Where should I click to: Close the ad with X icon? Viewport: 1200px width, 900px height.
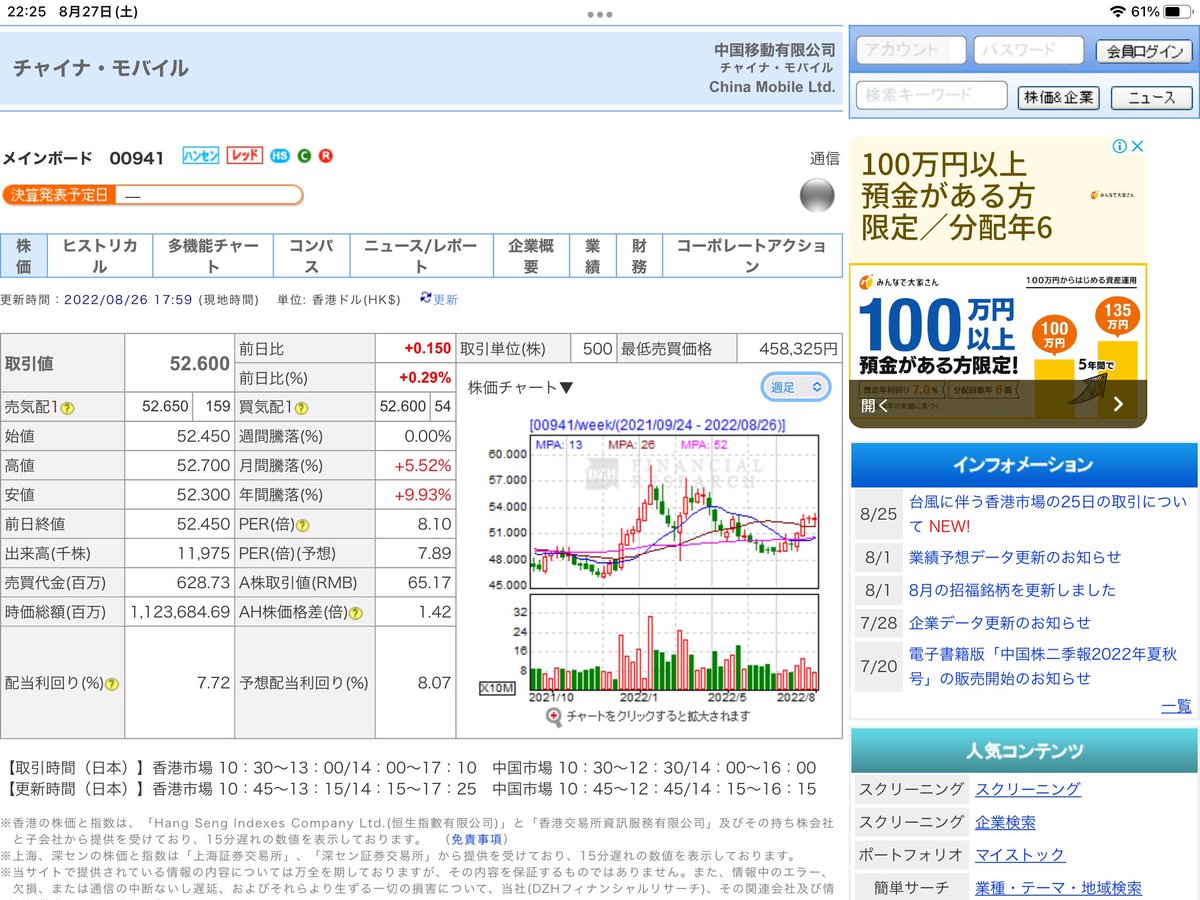tap(1137, 146)
